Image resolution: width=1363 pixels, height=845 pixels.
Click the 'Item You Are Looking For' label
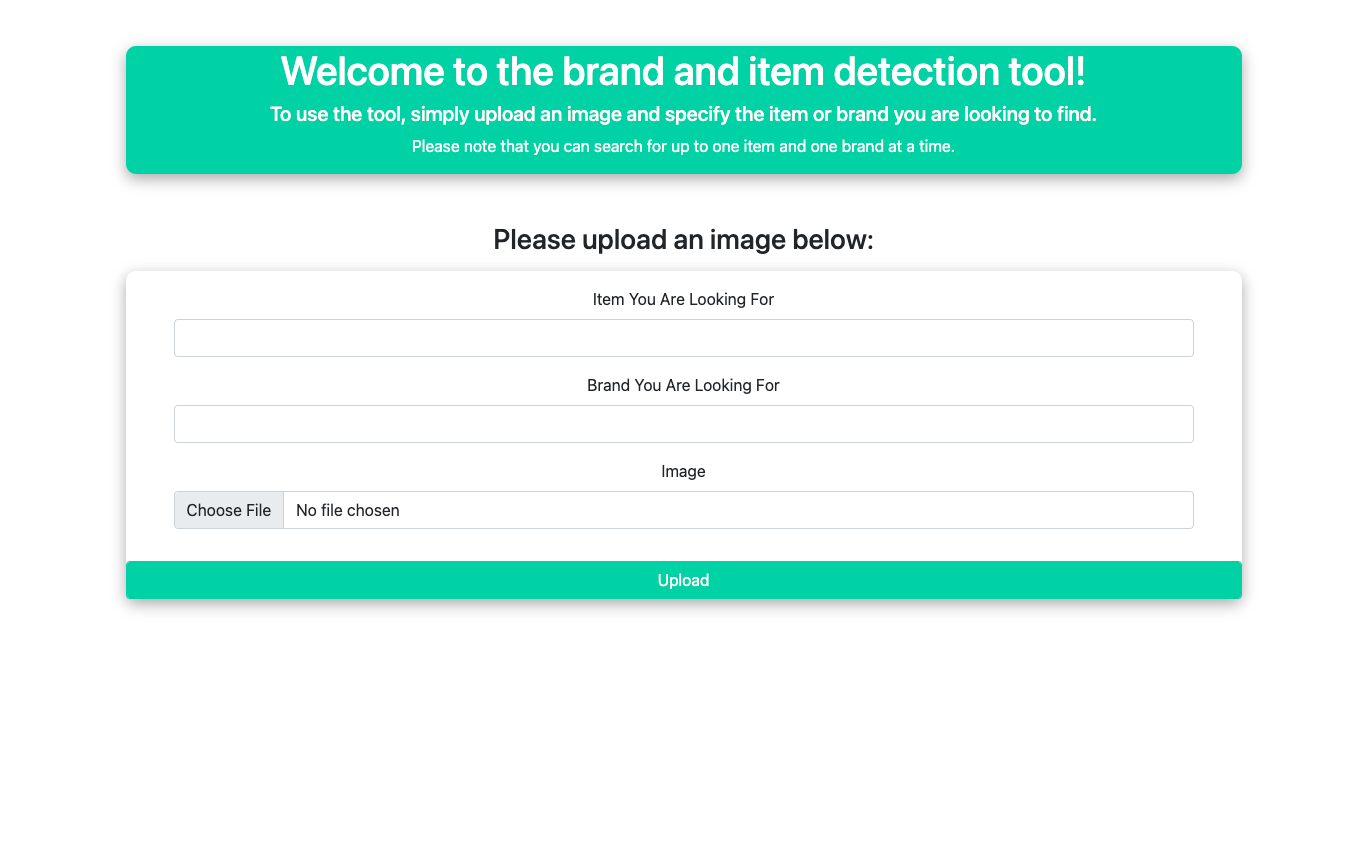tap(683, 299)
